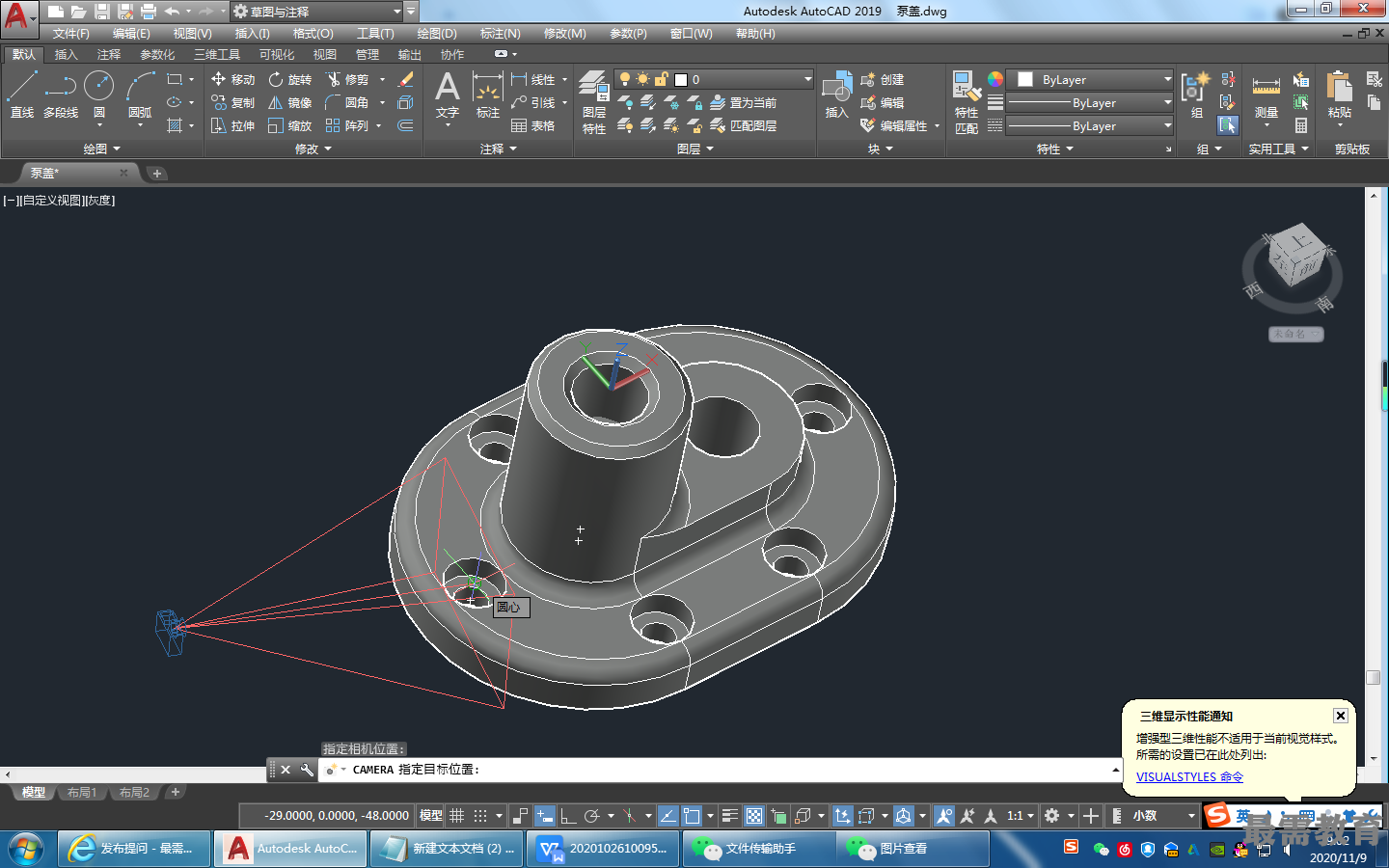The width and height of the screenshot is (1389, 868).
Task: Click the object color wheel swatch
Action: 995,79
